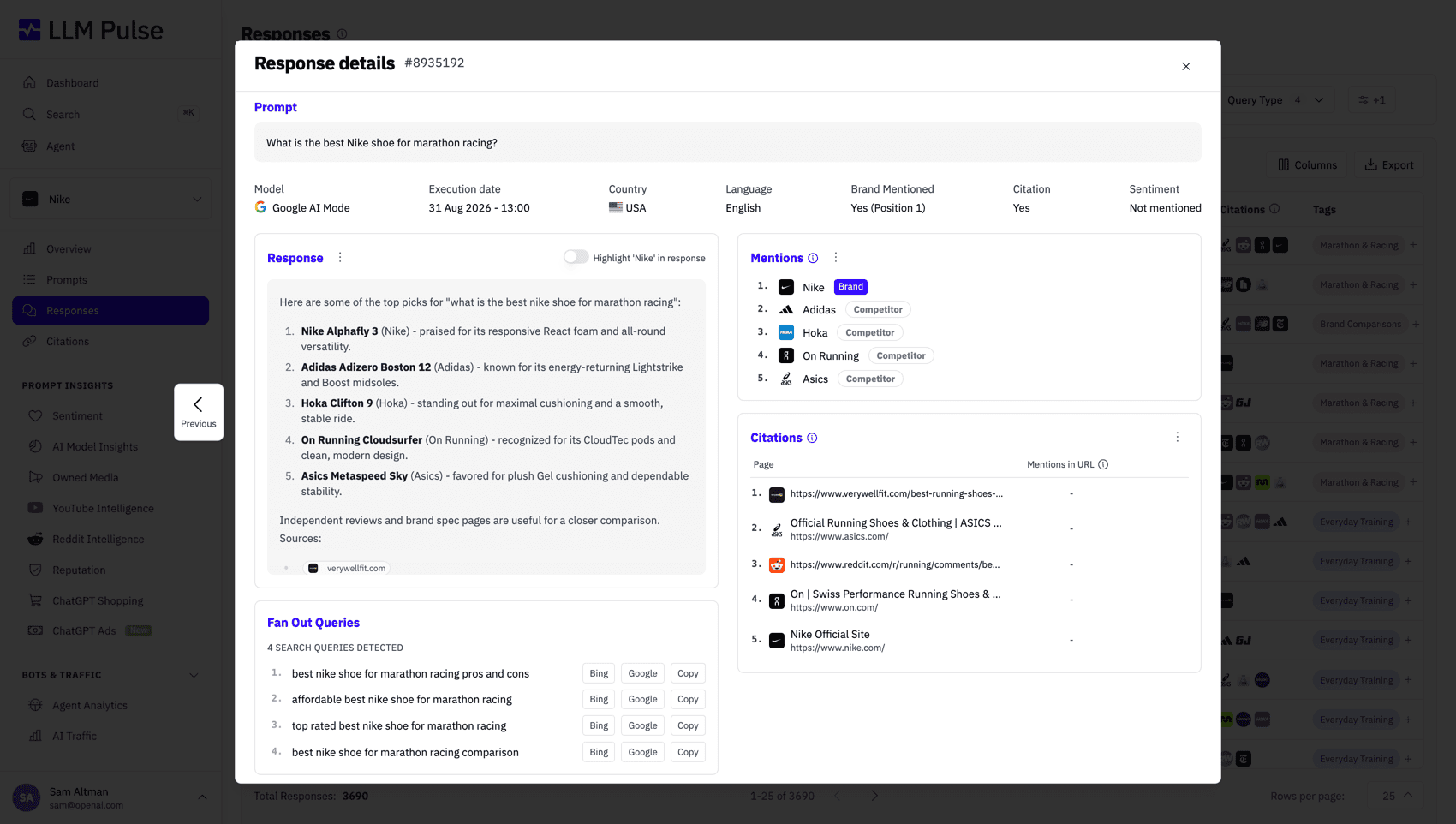This screenshot has width=1456, height=824.
Task: Click the Nike logo in Mentions
Action: click(786, 287)
